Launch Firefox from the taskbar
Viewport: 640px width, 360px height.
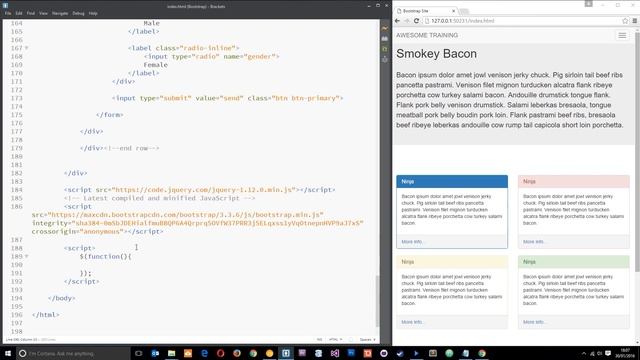(x=237, y=353)
